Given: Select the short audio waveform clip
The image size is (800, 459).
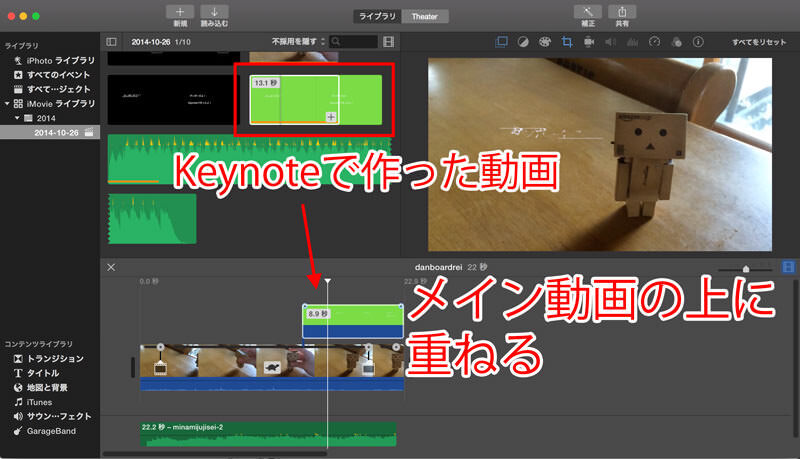Looking at the screenshot, I should pyautogui.click(x=152, y=218).
